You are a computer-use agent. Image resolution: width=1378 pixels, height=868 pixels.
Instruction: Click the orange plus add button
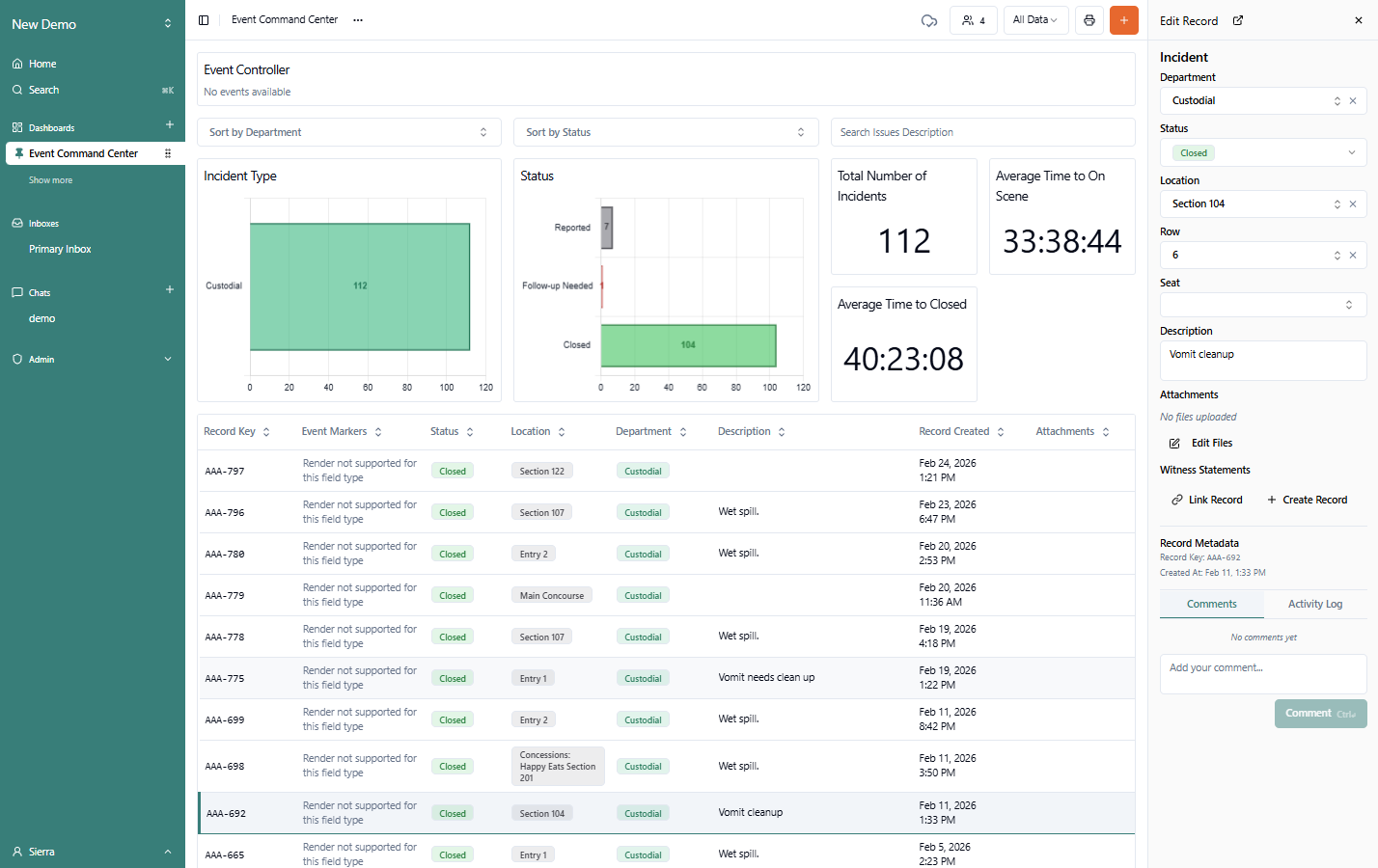tap(1123, 20)
